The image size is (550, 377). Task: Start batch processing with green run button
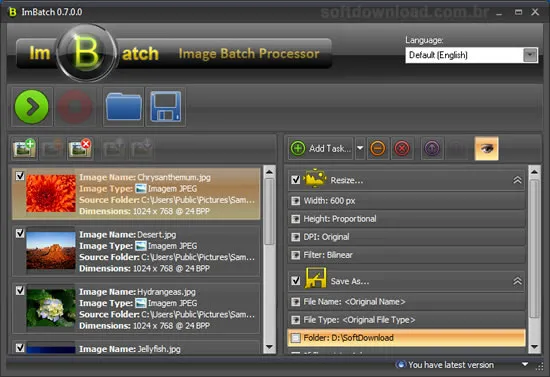pos(32,107)
